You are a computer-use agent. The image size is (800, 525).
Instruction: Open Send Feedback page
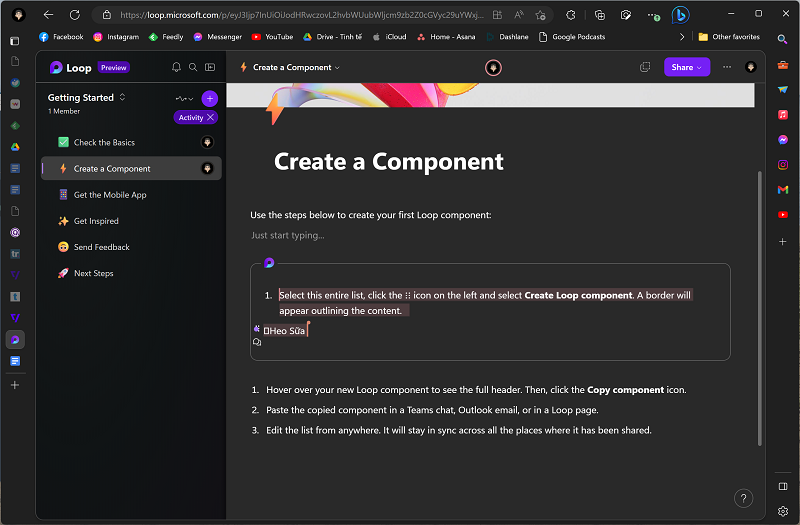pos(132,247)
